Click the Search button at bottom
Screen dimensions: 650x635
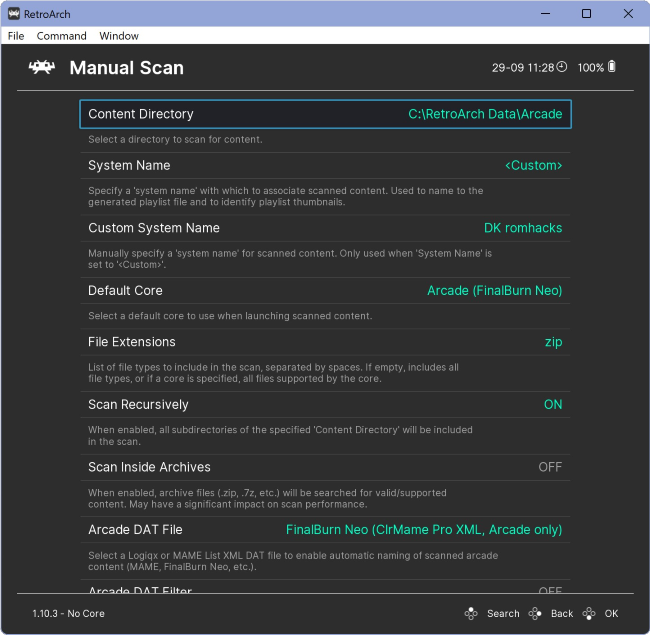tap(503, 613)
